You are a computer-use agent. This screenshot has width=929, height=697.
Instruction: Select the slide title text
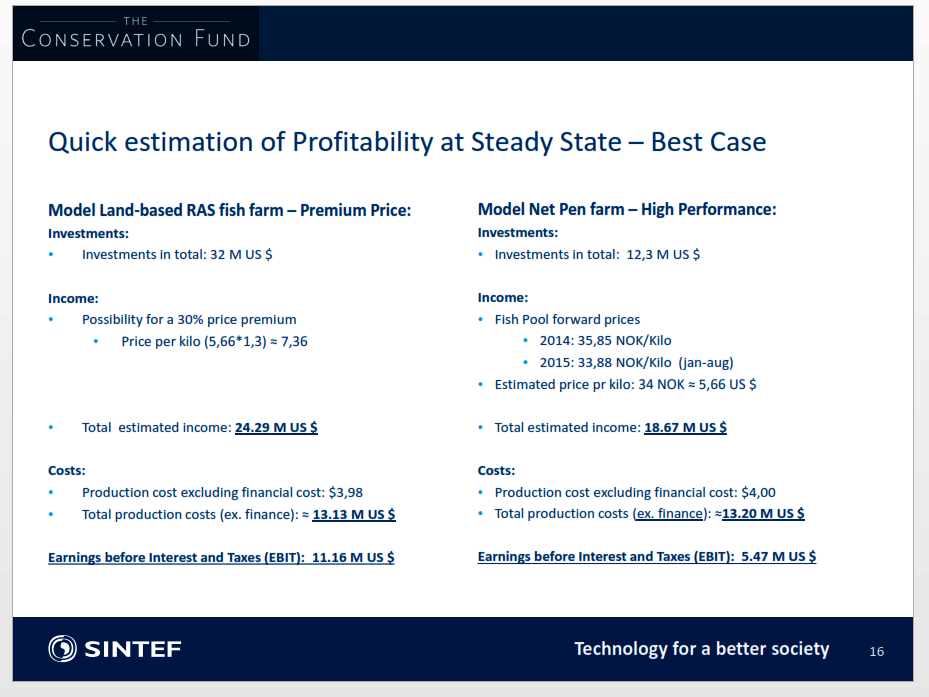click(x=407, y=142)
